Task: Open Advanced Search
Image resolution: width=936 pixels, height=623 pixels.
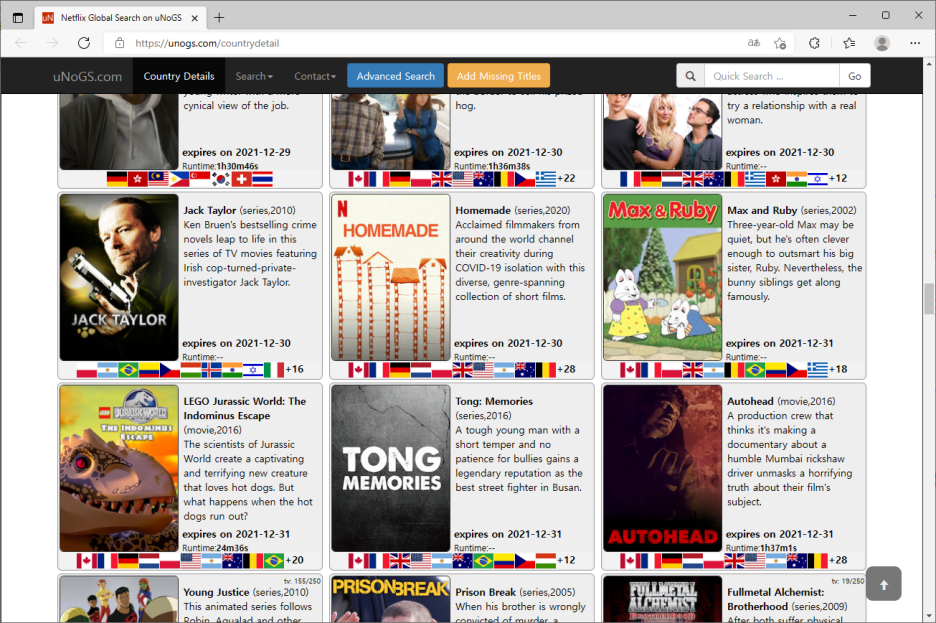Action: pyautogui.click(x=396, y=76)
